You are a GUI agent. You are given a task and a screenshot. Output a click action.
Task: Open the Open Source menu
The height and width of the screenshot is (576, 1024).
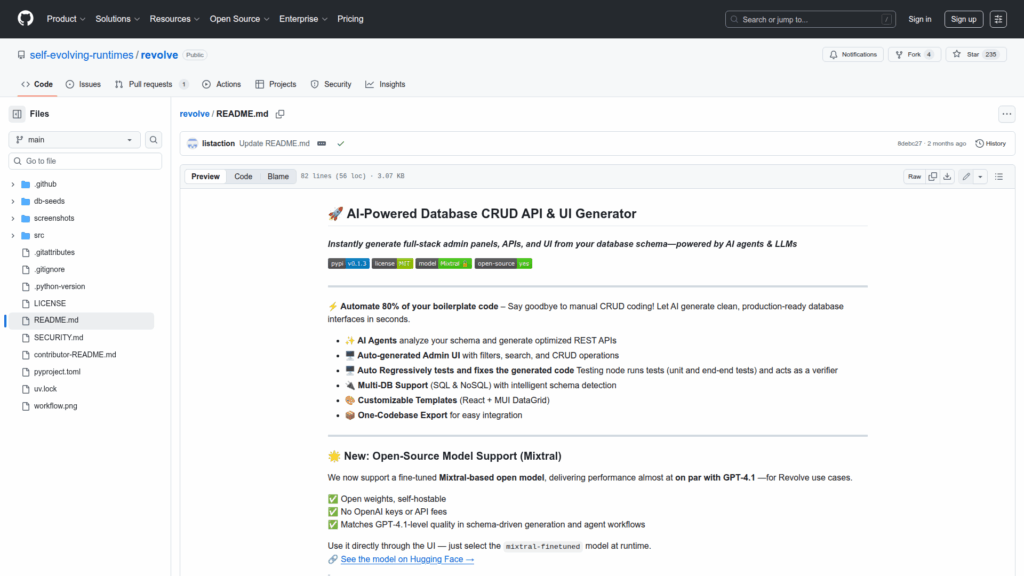pyautogui.click(x=240, y=19)
